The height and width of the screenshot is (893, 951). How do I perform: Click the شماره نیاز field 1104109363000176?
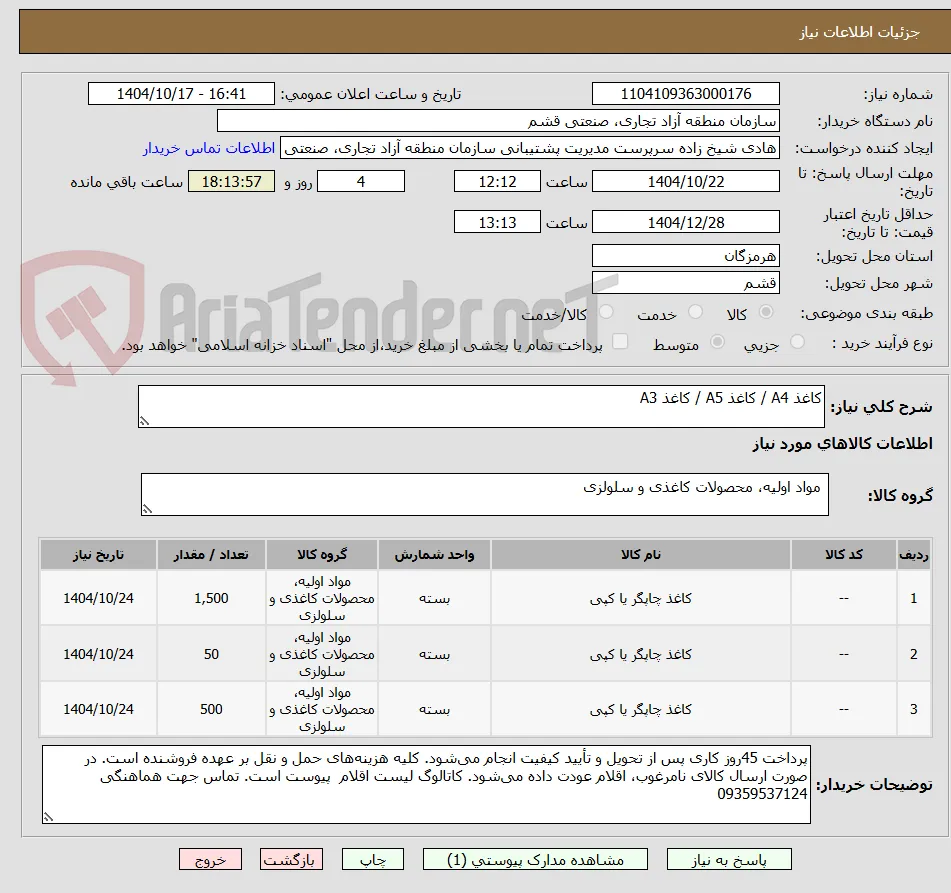point(685,94)
